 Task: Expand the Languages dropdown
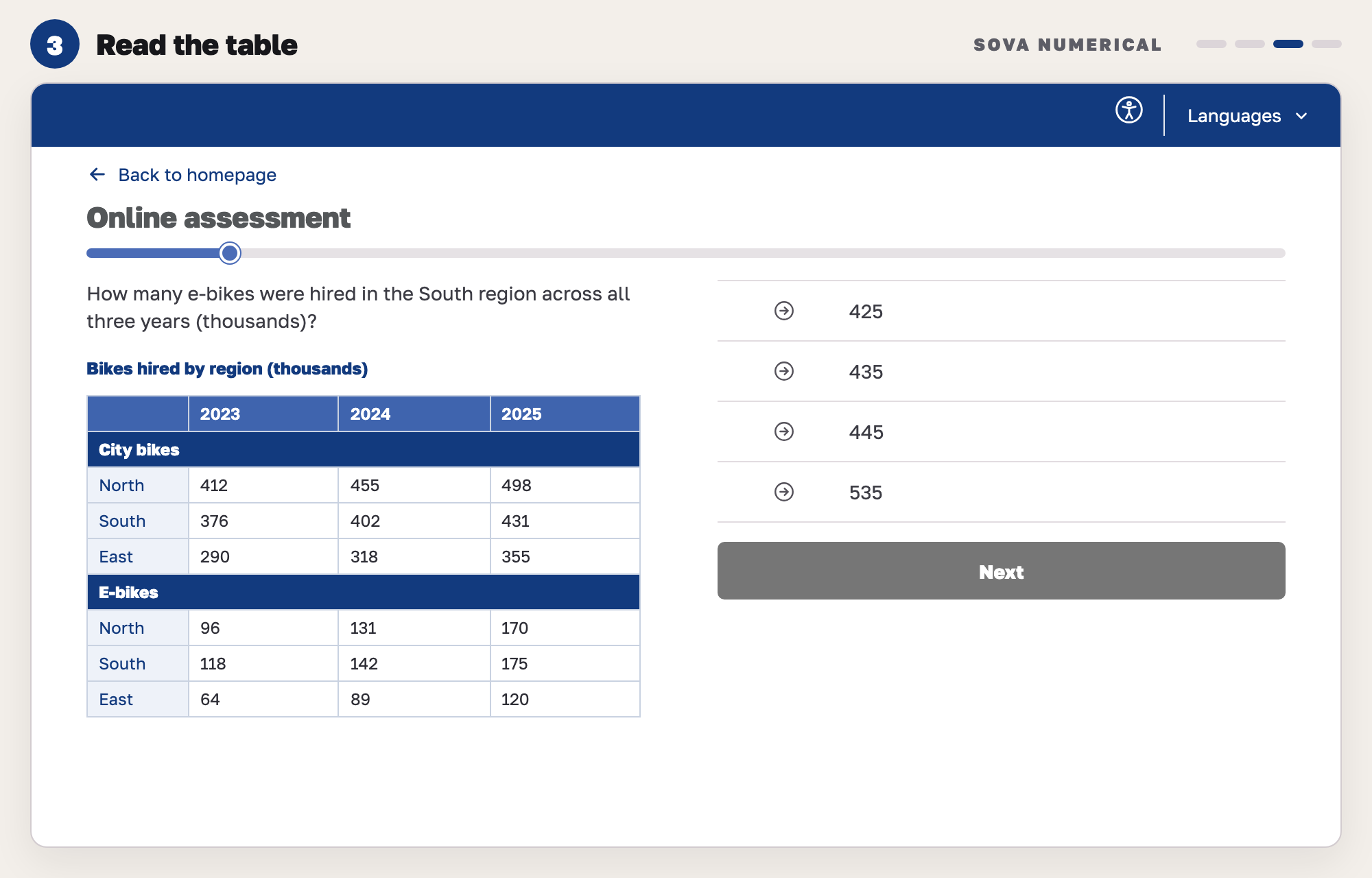click(x=1247, y=116)
